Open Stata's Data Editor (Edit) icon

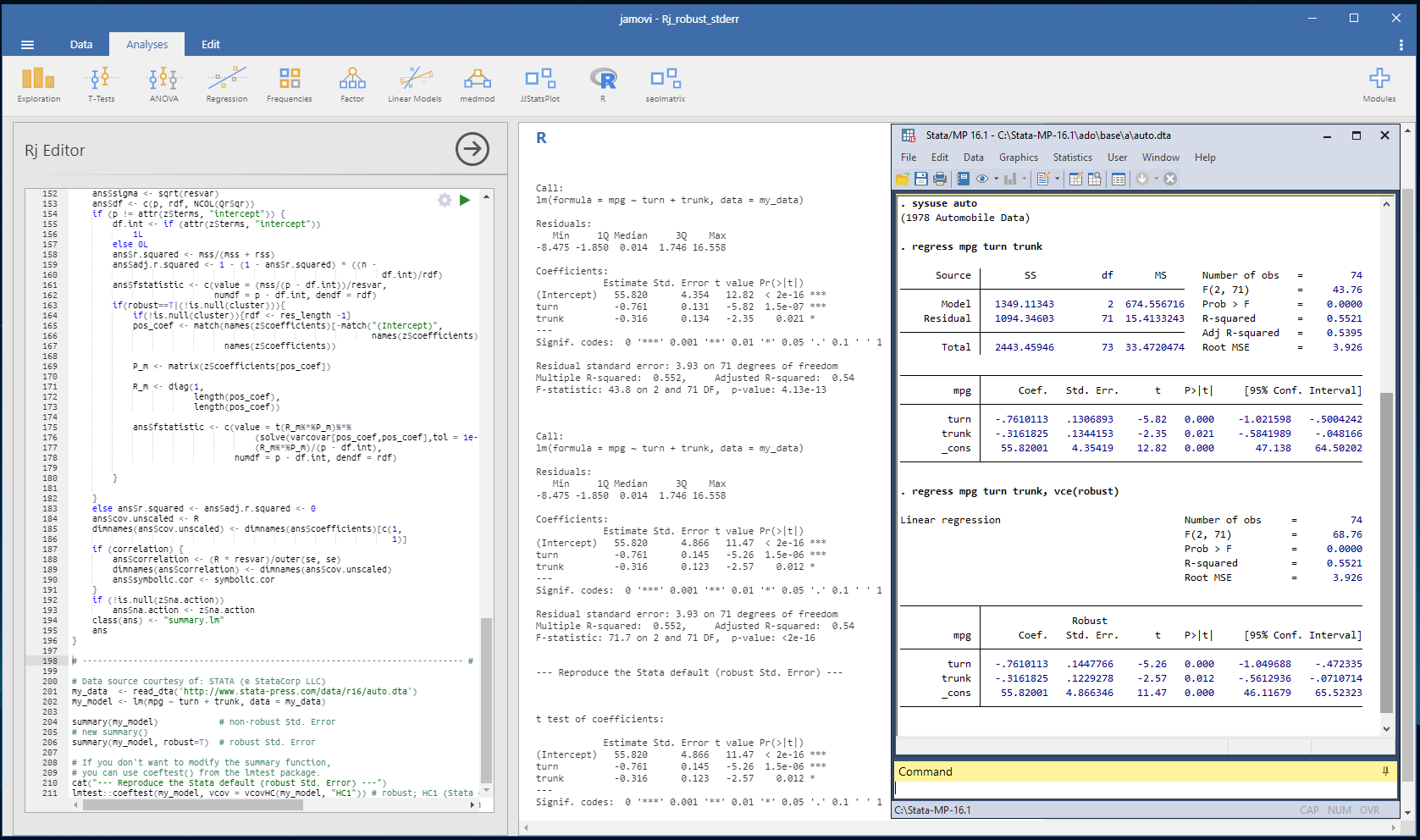[1075, 179]
